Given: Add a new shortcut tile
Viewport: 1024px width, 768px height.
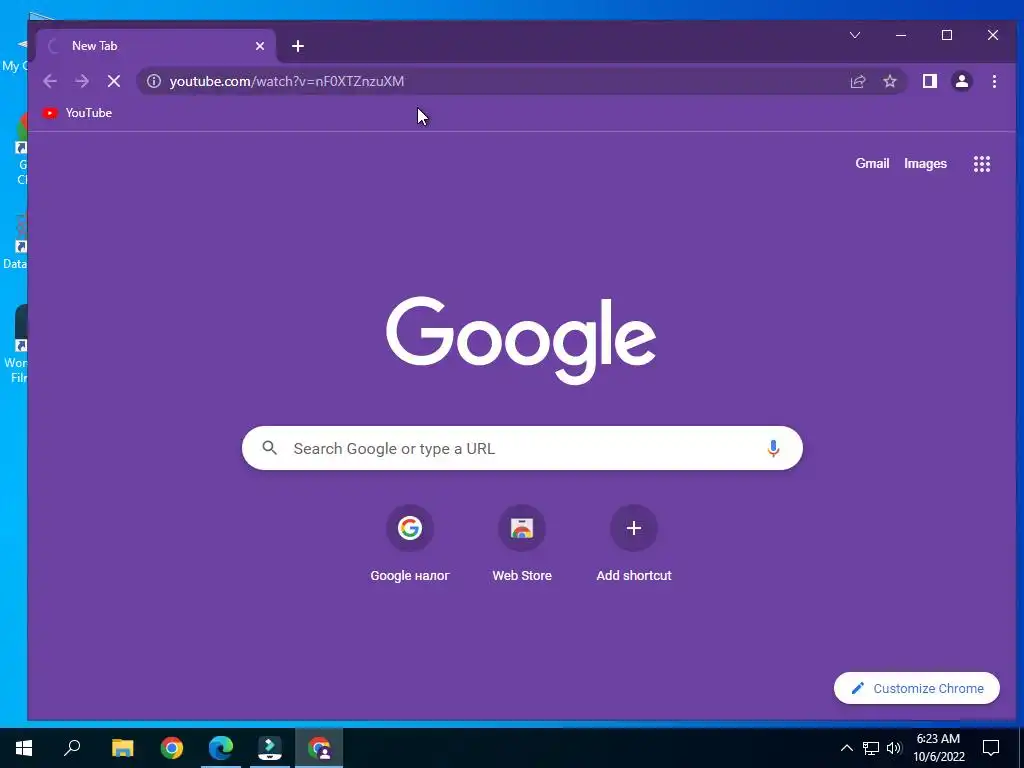Looking at the screenshot, I should coord(633,544).
